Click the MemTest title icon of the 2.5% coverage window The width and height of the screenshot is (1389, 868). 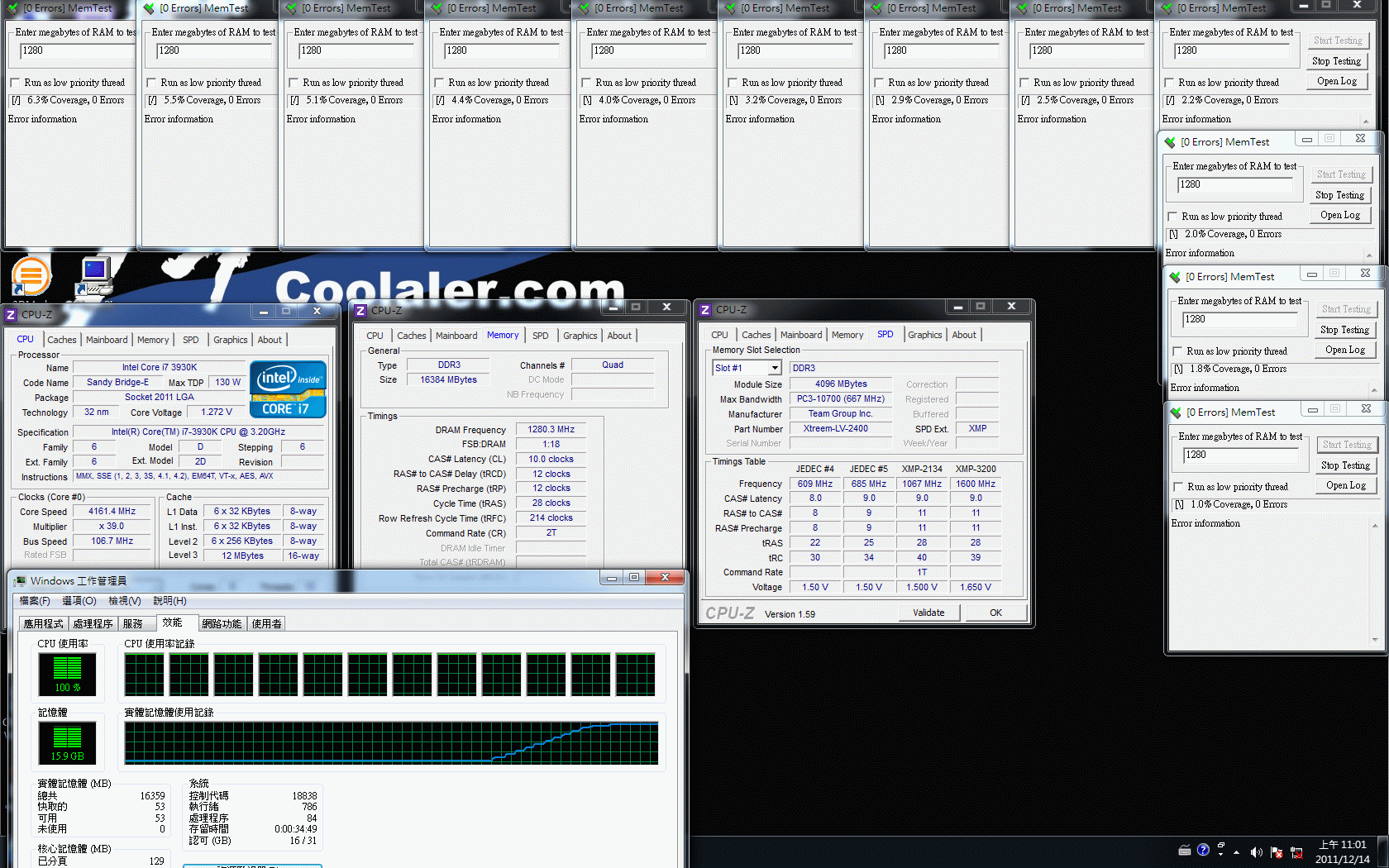(1022, 8)
